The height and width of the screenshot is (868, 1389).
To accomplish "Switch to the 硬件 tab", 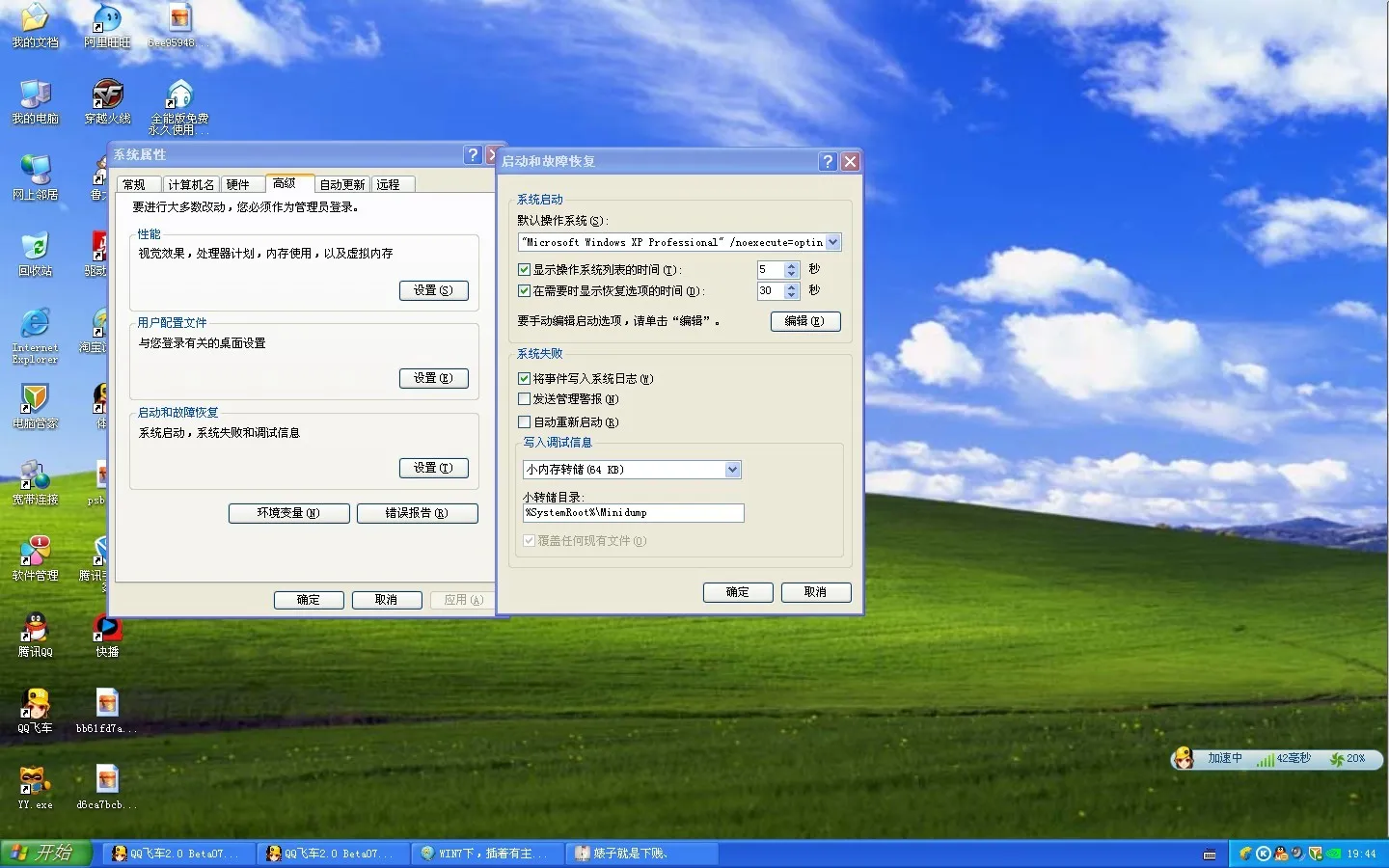I will point(240,183).
